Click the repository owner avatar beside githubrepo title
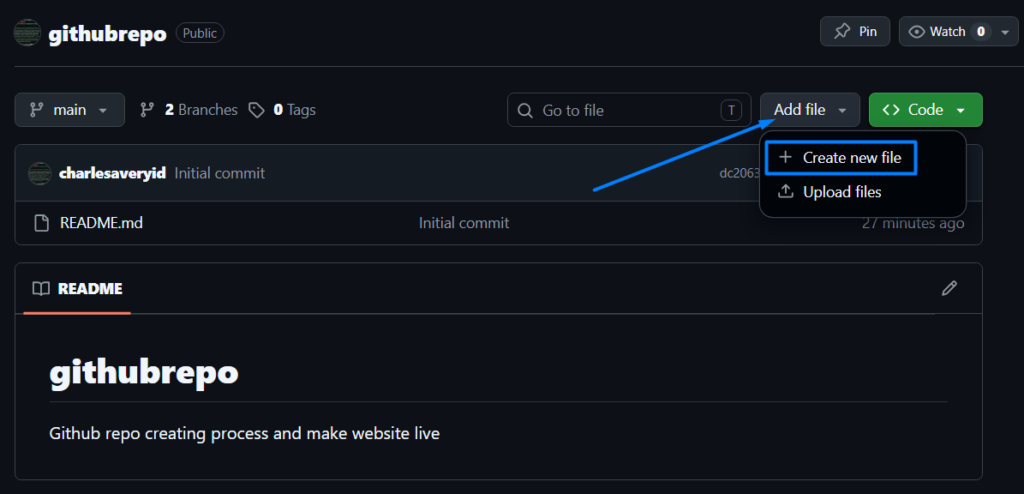The height and width of the screenshot is (494, 1024). (x=27, y=33)
